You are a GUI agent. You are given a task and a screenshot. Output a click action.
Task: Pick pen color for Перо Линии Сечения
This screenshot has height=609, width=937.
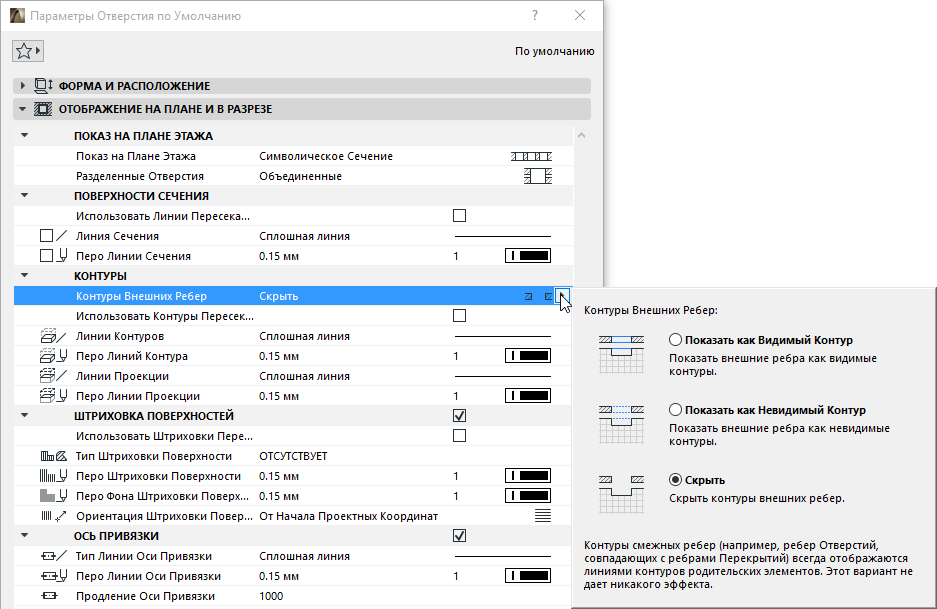pos(528,256)
